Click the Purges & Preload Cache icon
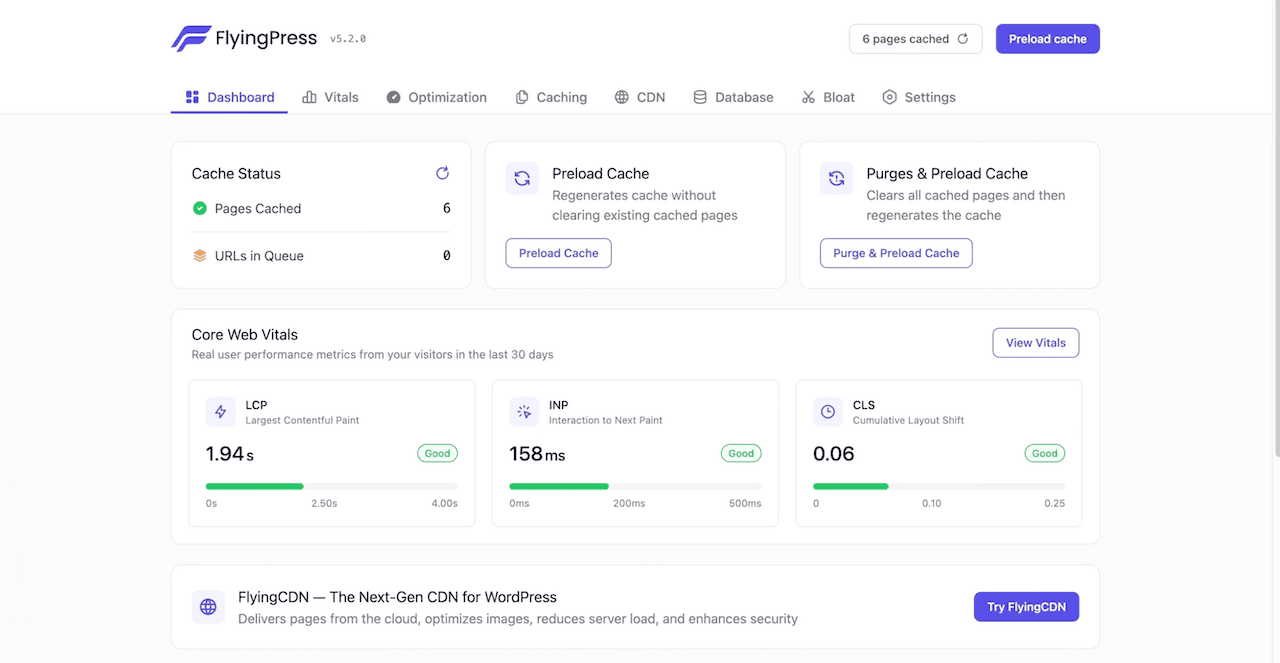This screenshot has width=1280, height=663. [836, 178]
